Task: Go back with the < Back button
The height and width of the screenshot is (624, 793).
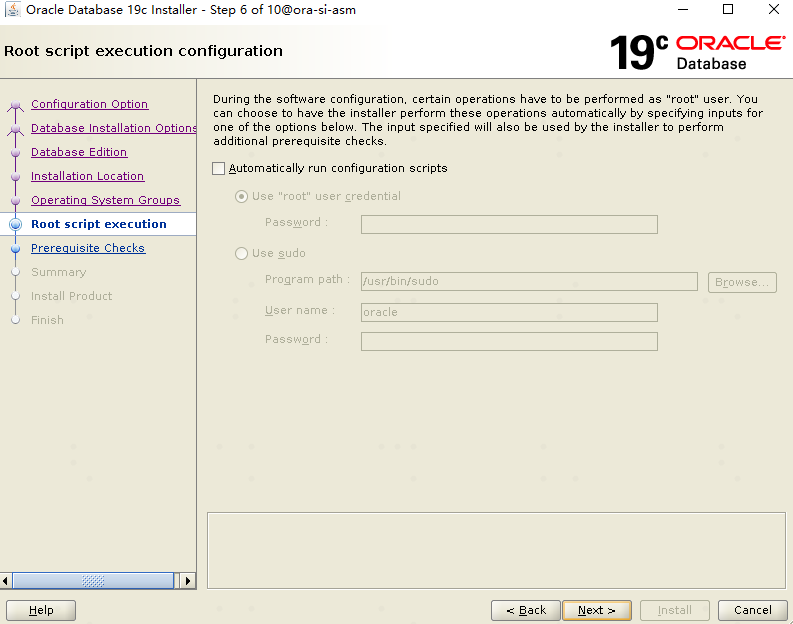Action: [x=525, y=610]
